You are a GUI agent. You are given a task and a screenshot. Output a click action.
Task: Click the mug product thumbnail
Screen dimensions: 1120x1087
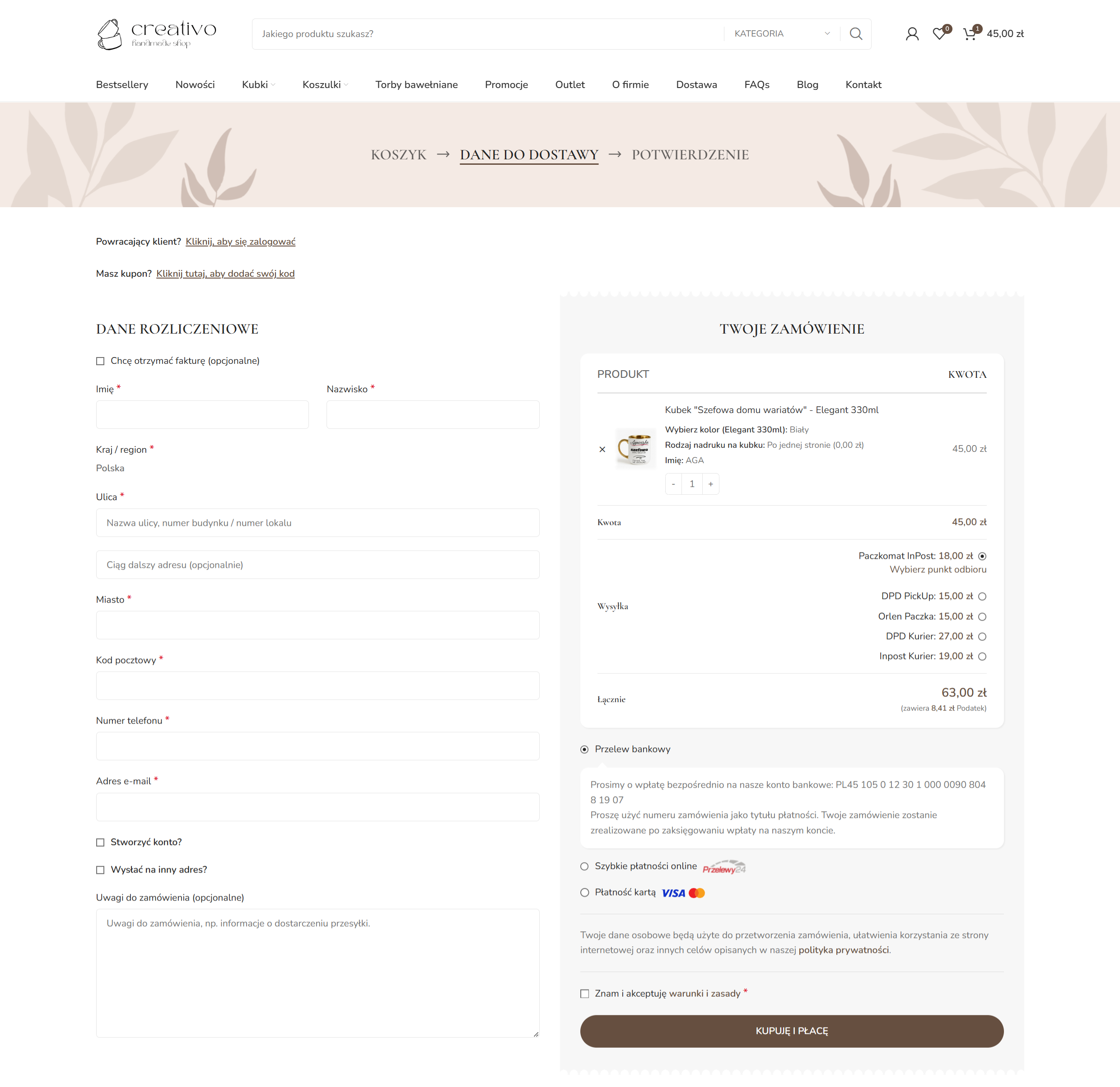coord(636,449)
